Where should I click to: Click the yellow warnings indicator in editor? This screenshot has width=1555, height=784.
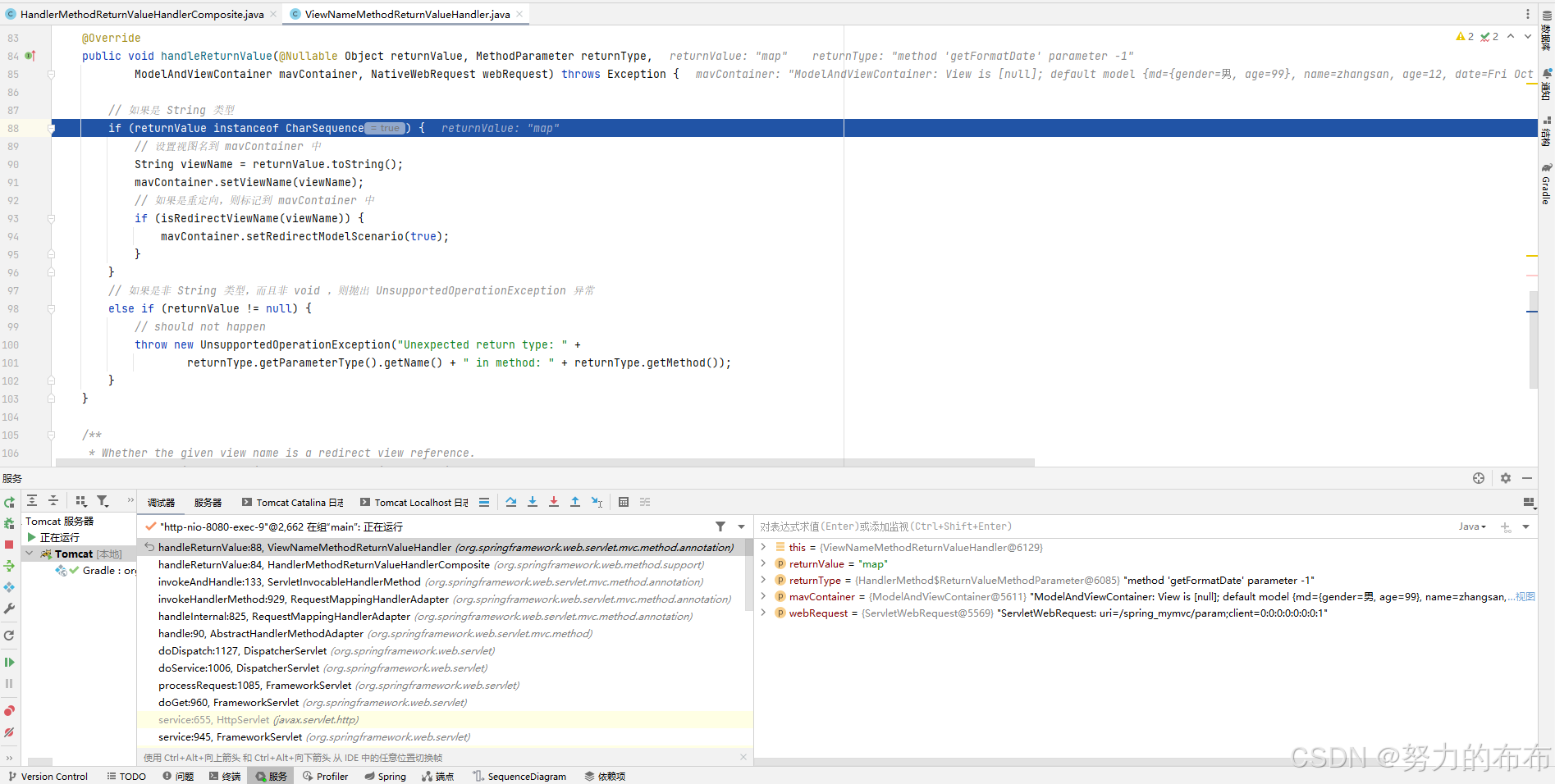click(1465, 37)
